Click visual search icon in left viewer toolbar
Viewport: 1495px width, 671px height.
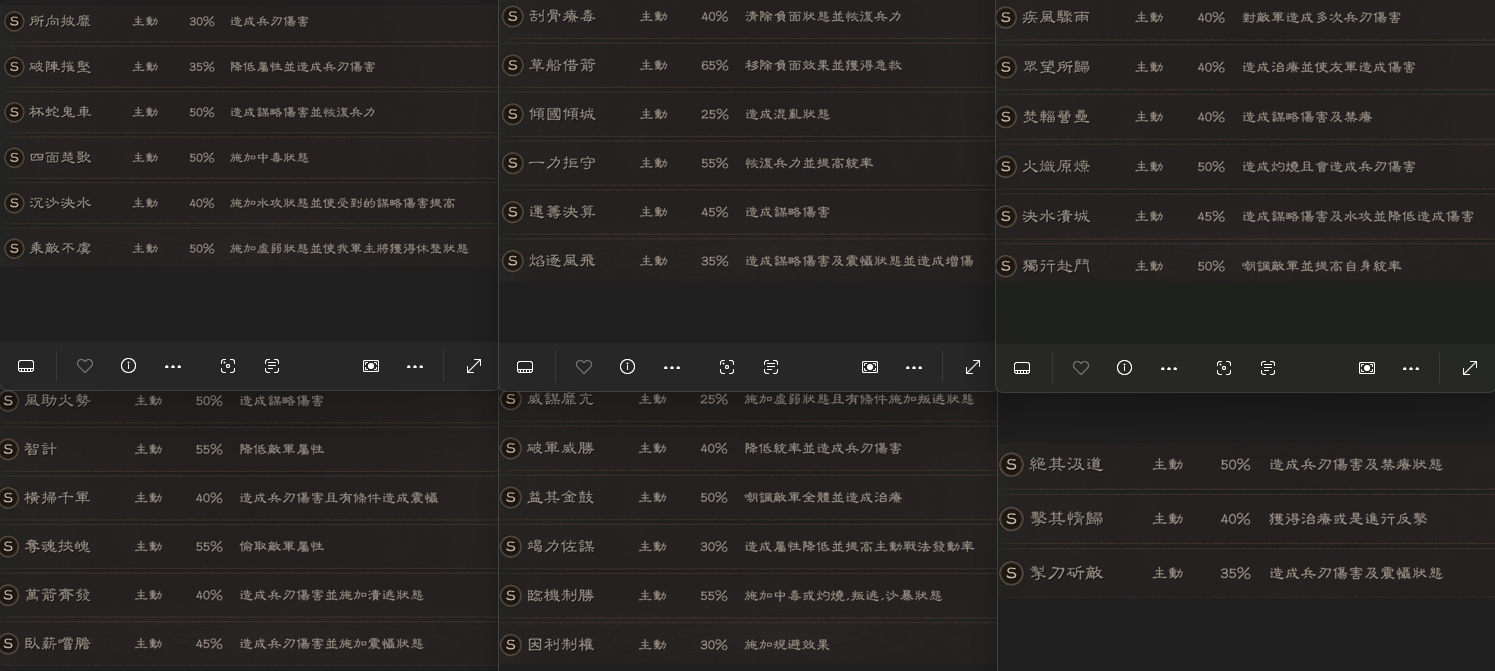coord(228,367)
